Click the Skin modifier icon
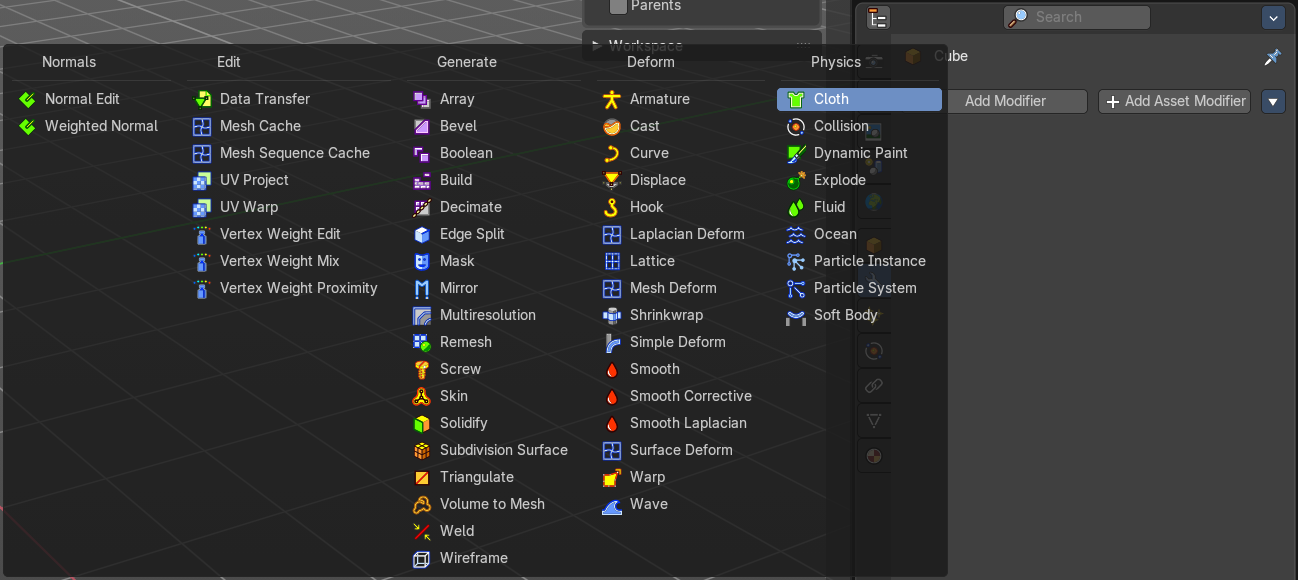This screenshot has height=580, width=1298. pos(422,396)
